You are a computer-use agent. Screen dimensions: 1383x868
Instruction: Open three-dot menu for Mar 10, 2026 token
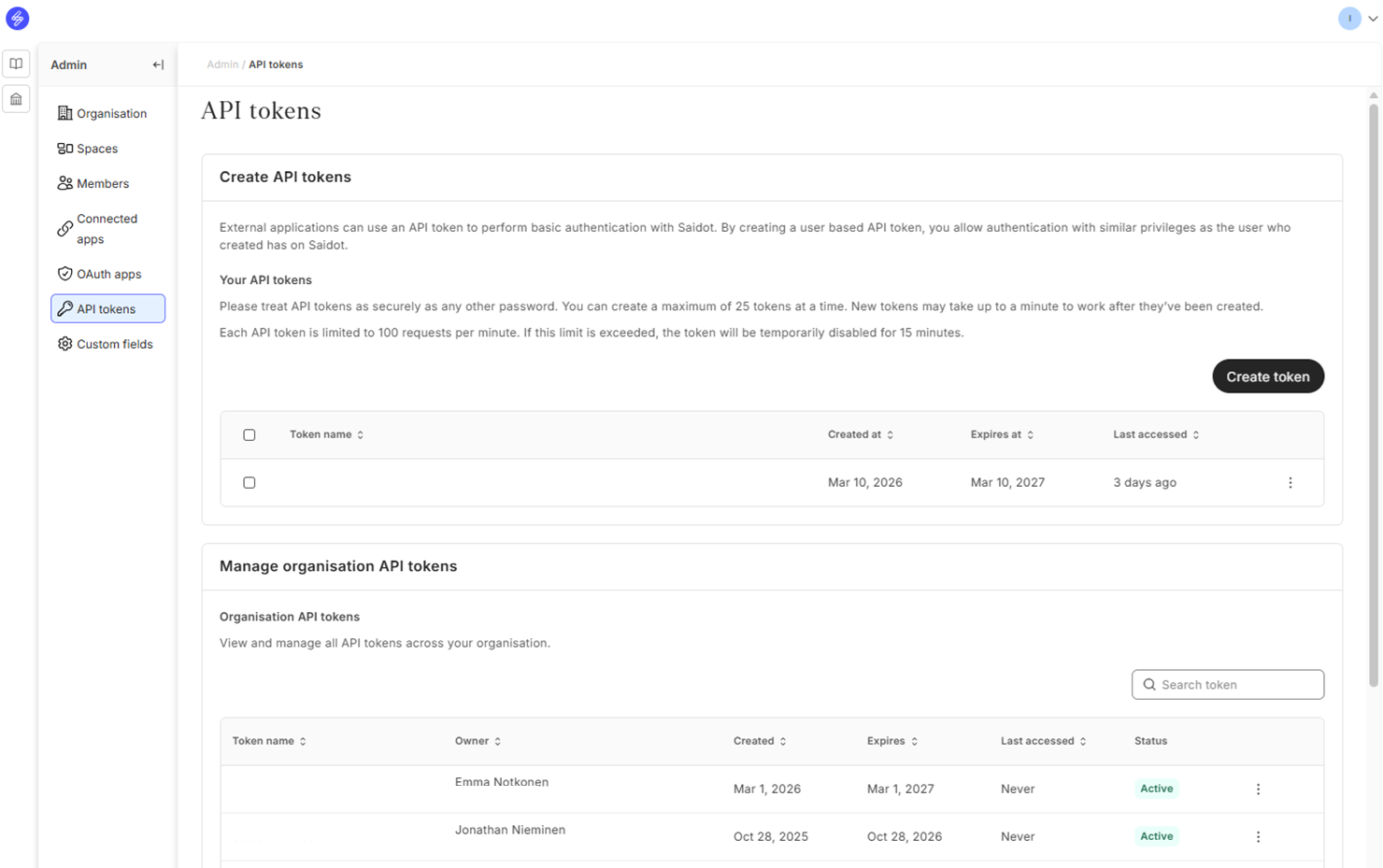coord(1290,483)
